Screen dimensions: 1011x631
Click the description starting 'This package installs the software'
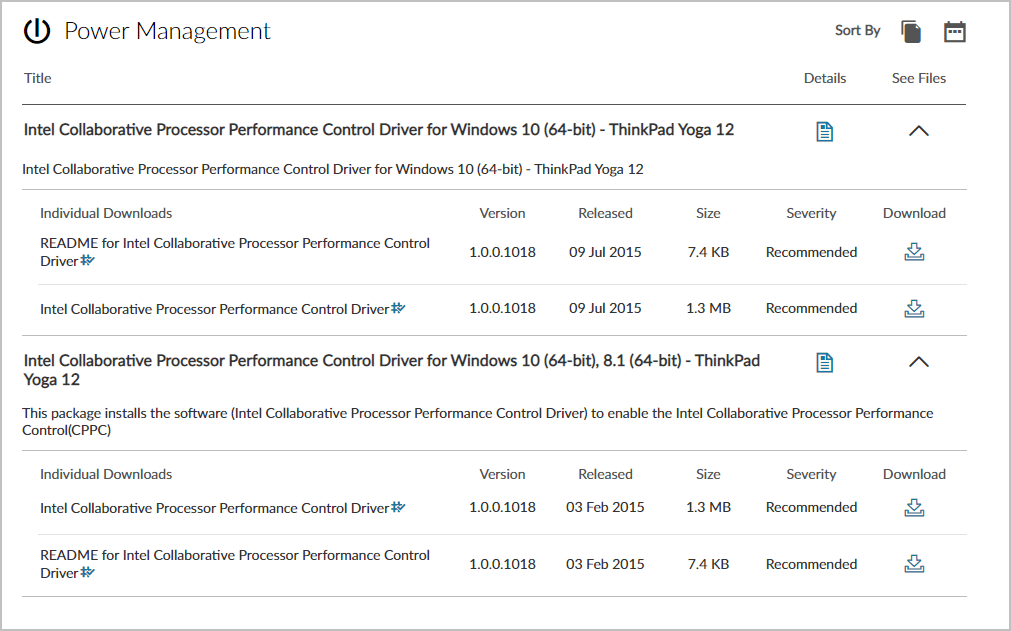(x=478, y=422)
